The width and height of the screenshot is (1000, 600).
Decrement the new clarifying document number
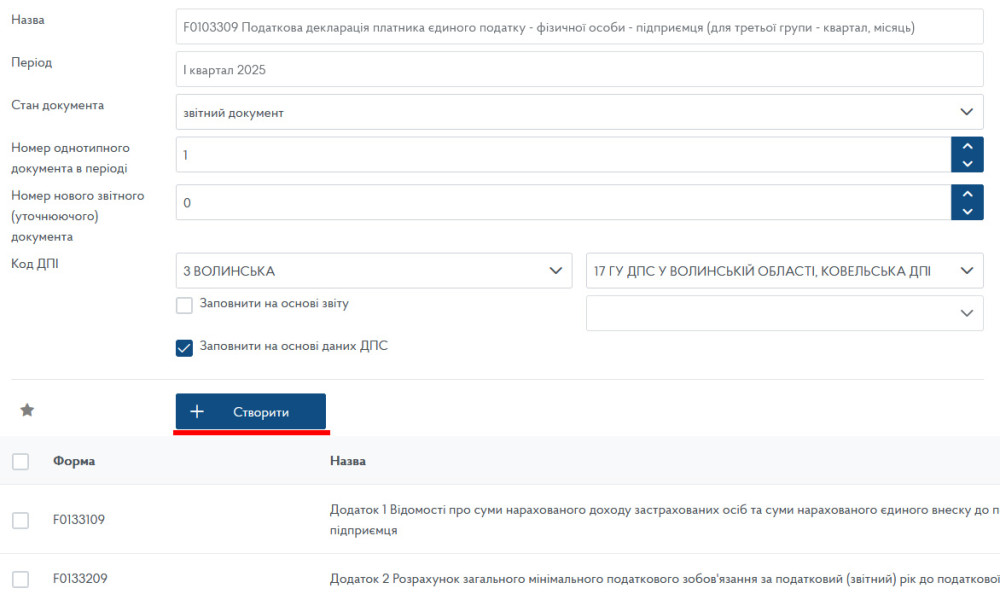coord(966,211)
